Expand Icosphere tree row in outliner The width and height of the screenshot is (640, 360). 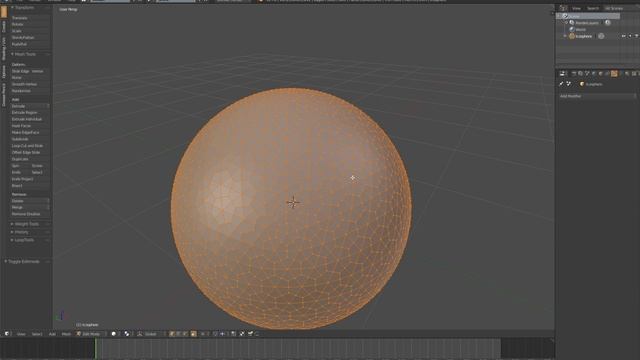point(565,36)
